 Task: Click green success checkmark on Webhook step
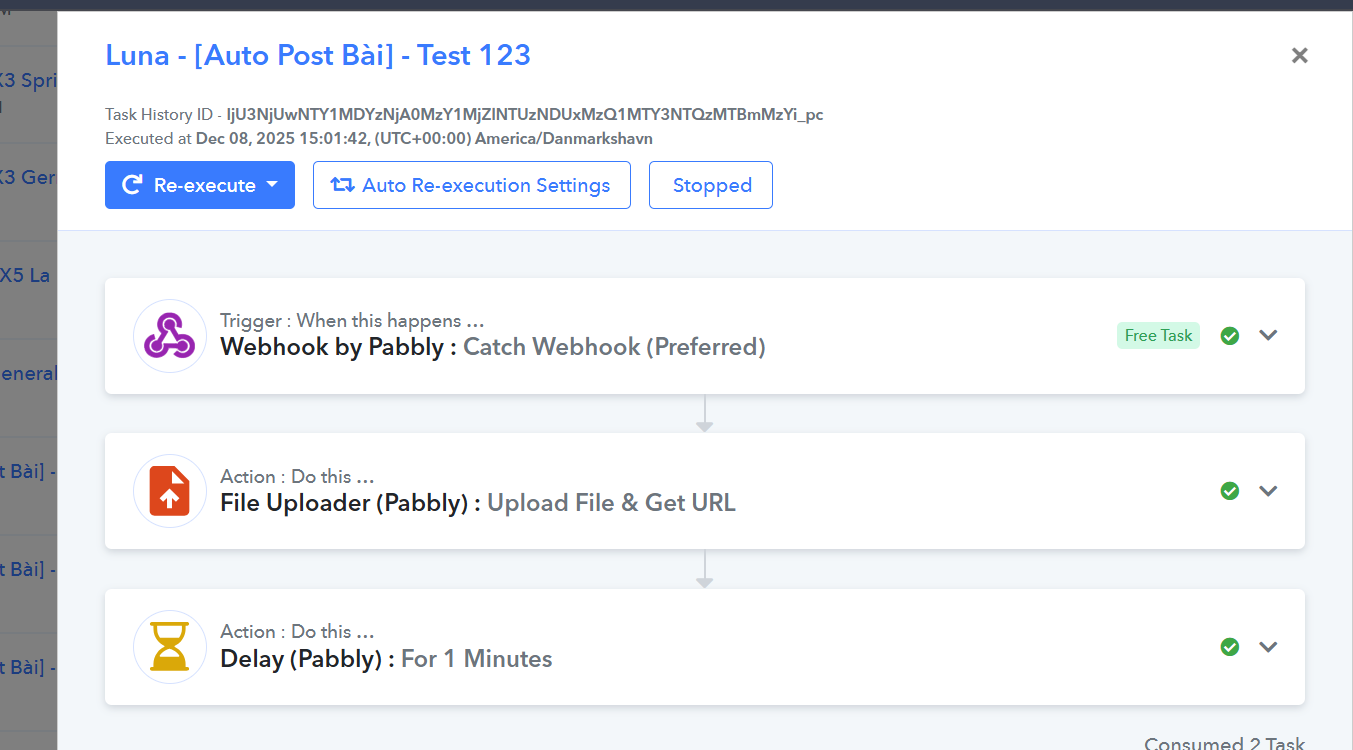(1230, 336)
